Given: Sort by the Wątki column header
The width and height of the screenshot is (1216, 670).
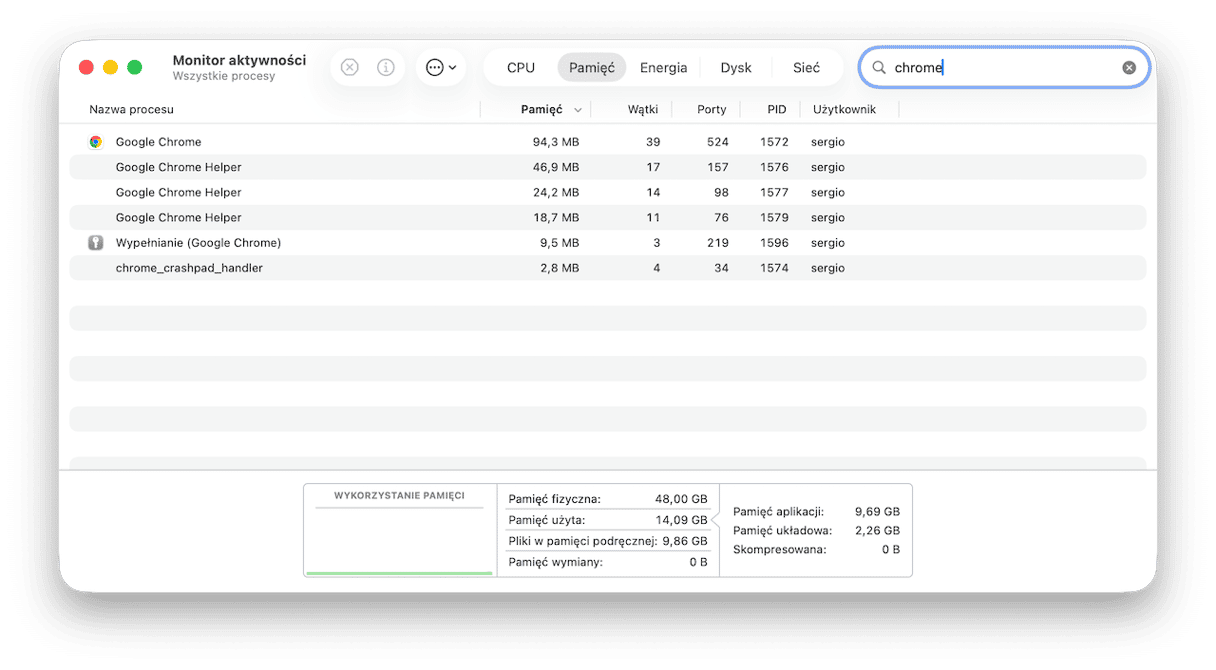Looking at the screenshot, I should tap(643, 110).
